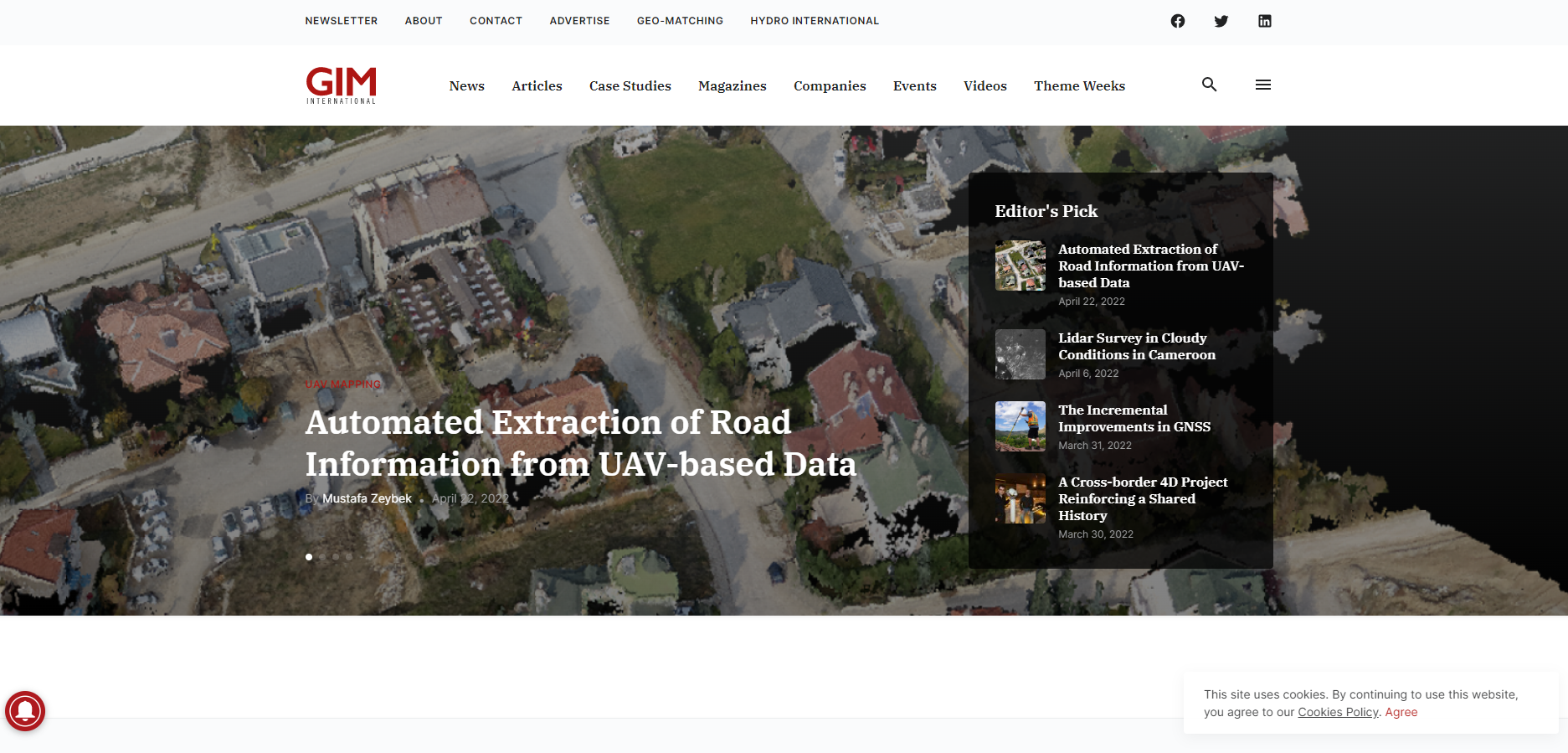The width and height of the screenshot is (1568, 753).
Task: Open Incremental Improvements in GNSS thumbnail
Action: (x=1020, y=426)
